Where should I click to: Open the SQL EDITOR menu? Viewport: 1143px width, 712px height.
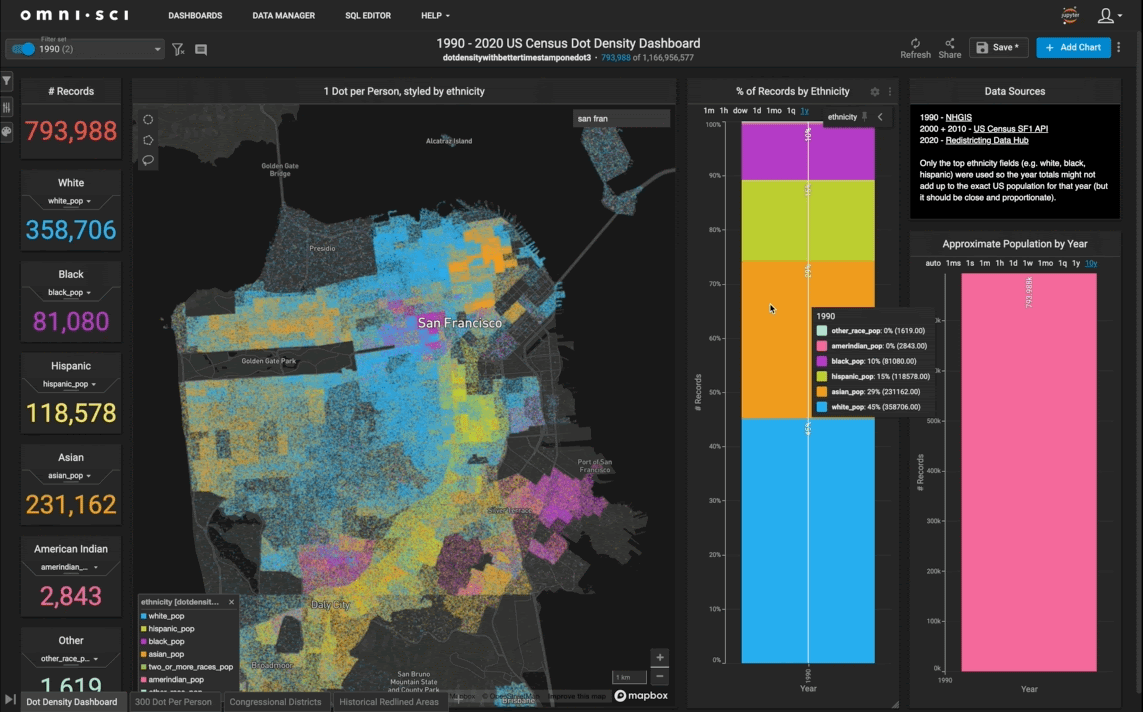pyautogui.click(x=368, y=16)
